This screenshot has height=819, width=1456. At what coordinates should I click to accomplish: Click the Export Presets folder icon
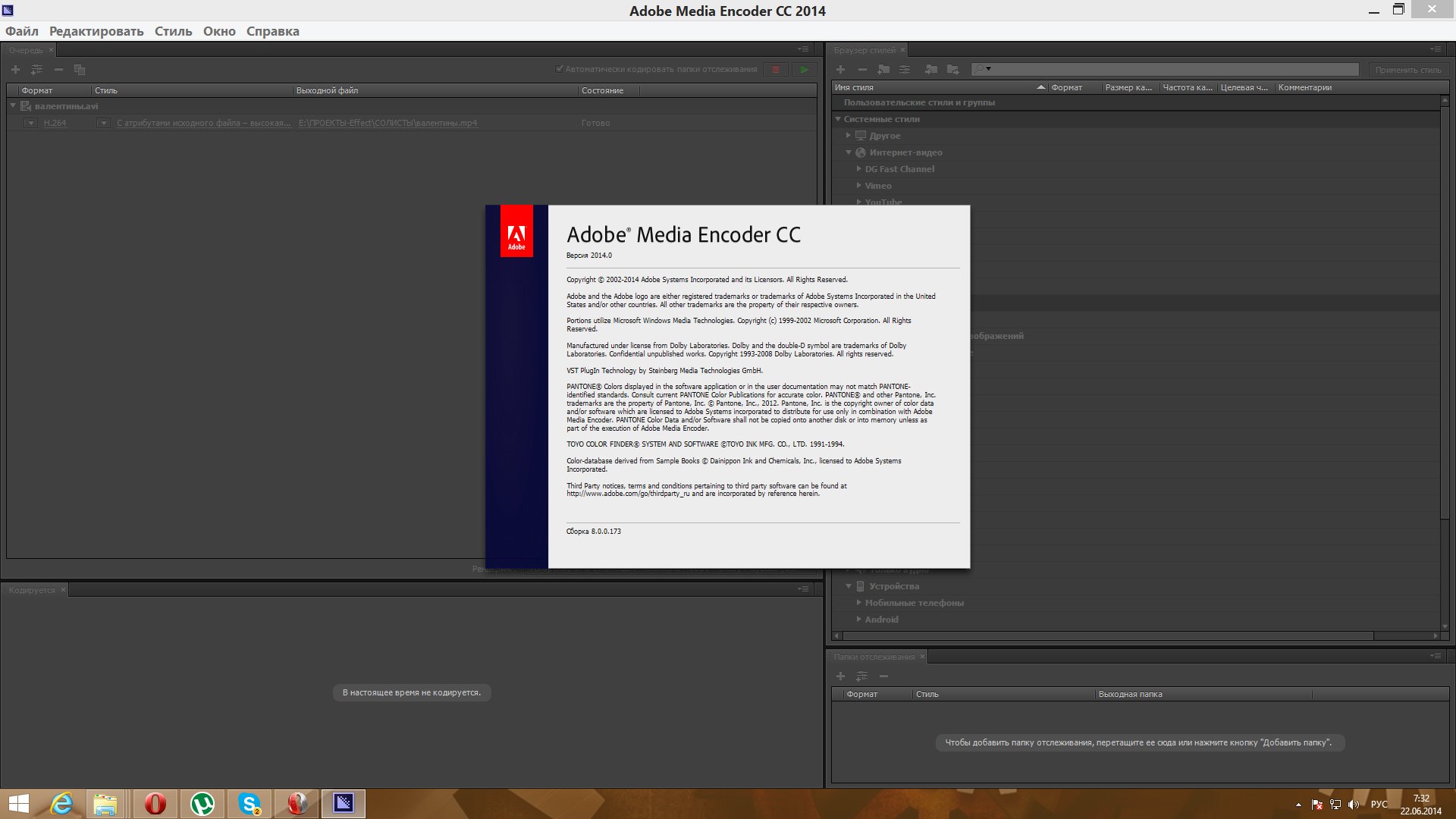point(953,70)
